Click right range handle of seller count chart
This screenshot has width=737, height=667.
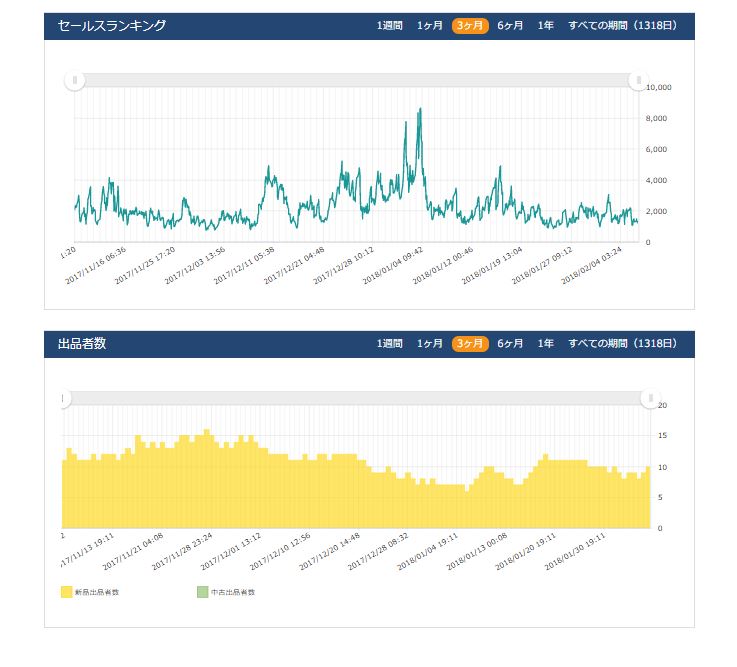click(x=651, y=399)
